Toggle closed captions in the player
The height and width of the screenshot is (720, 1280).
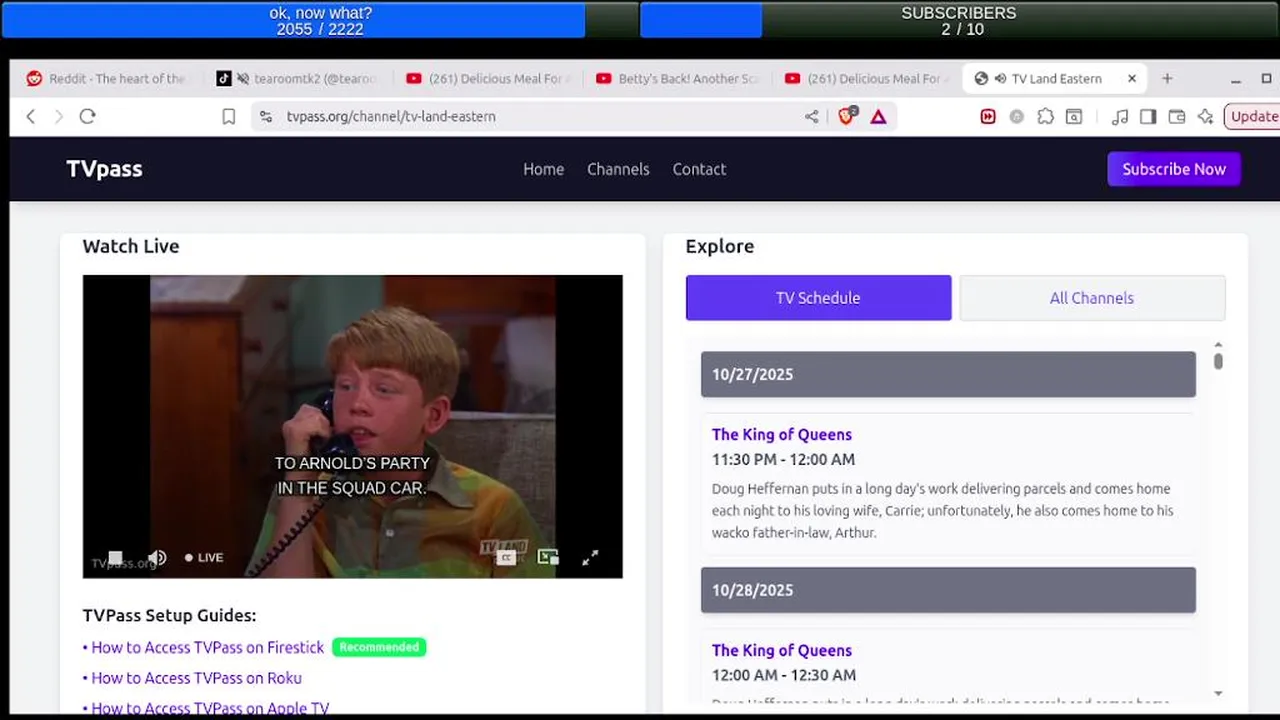click(506, 557)
